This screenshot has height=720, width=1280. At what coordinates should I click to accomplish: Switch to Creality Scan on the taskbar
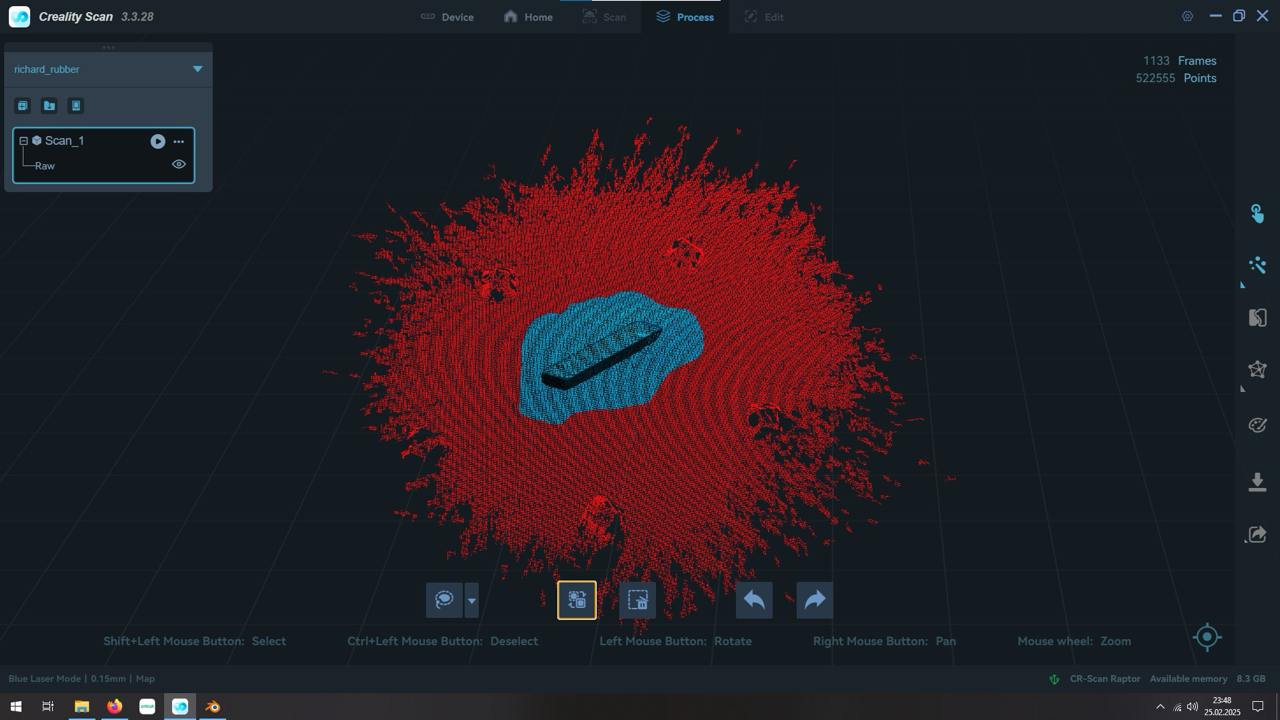tap(180, 707)
